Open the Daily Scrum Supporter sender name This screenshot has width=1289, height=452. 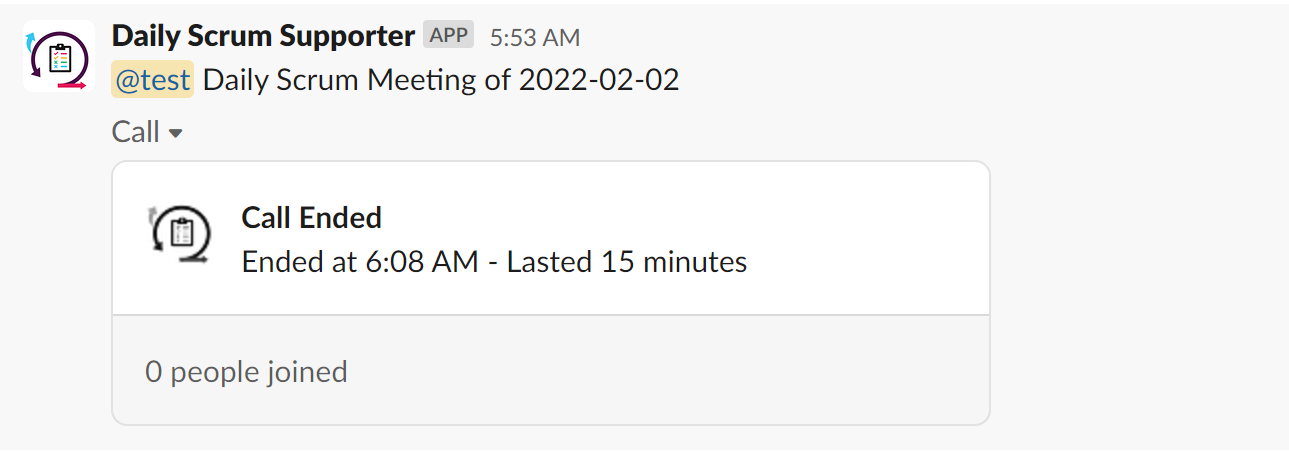pos(263,36)
